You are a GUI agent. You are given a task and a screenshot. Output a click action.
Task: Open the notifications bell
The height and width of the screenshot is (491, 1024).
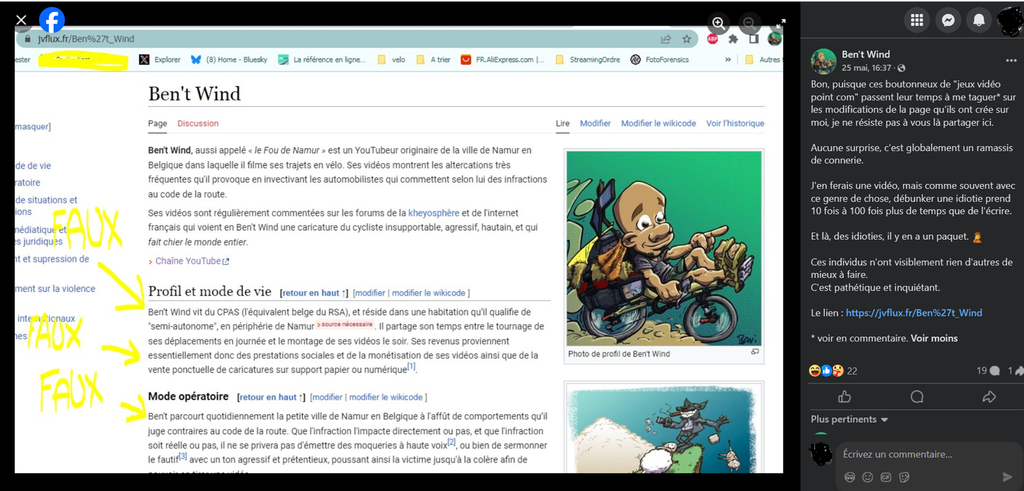pyautogui.click(x=980, y=20)
